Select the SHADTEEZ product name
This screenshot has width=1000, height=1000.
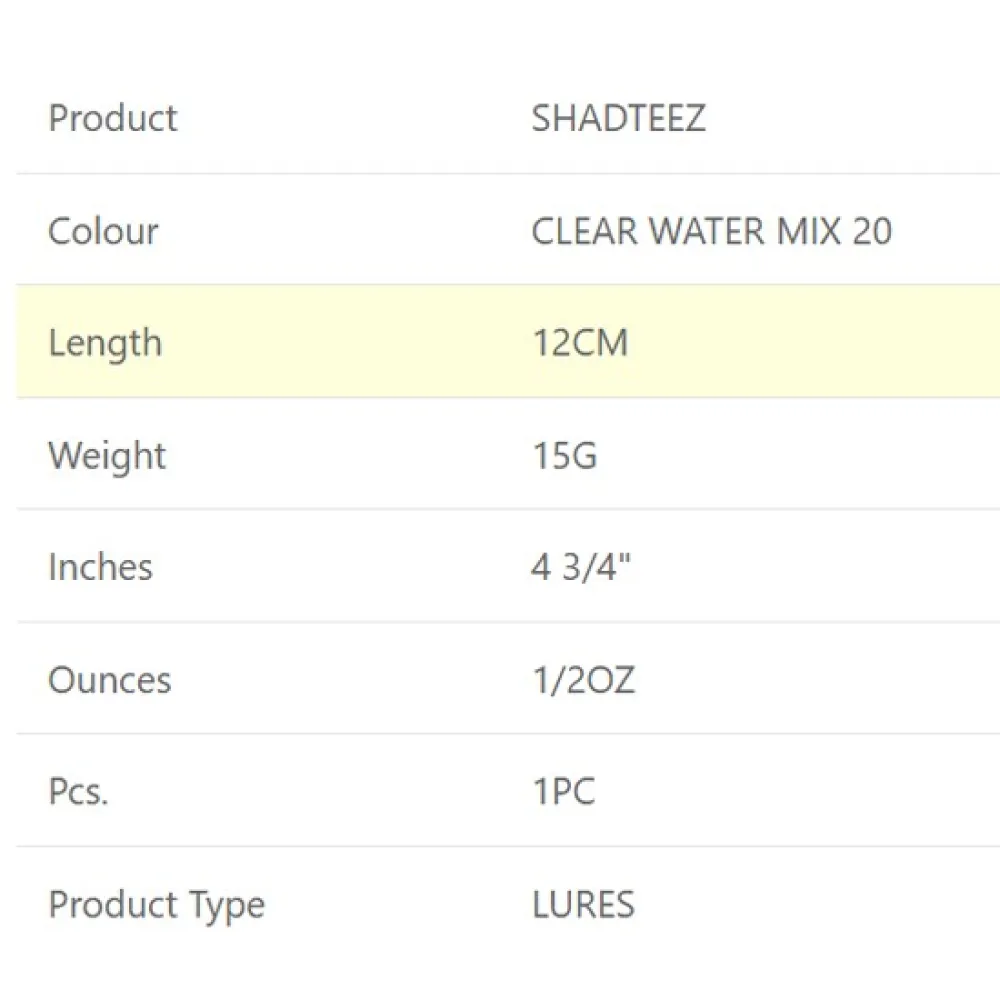click(618, 118)
